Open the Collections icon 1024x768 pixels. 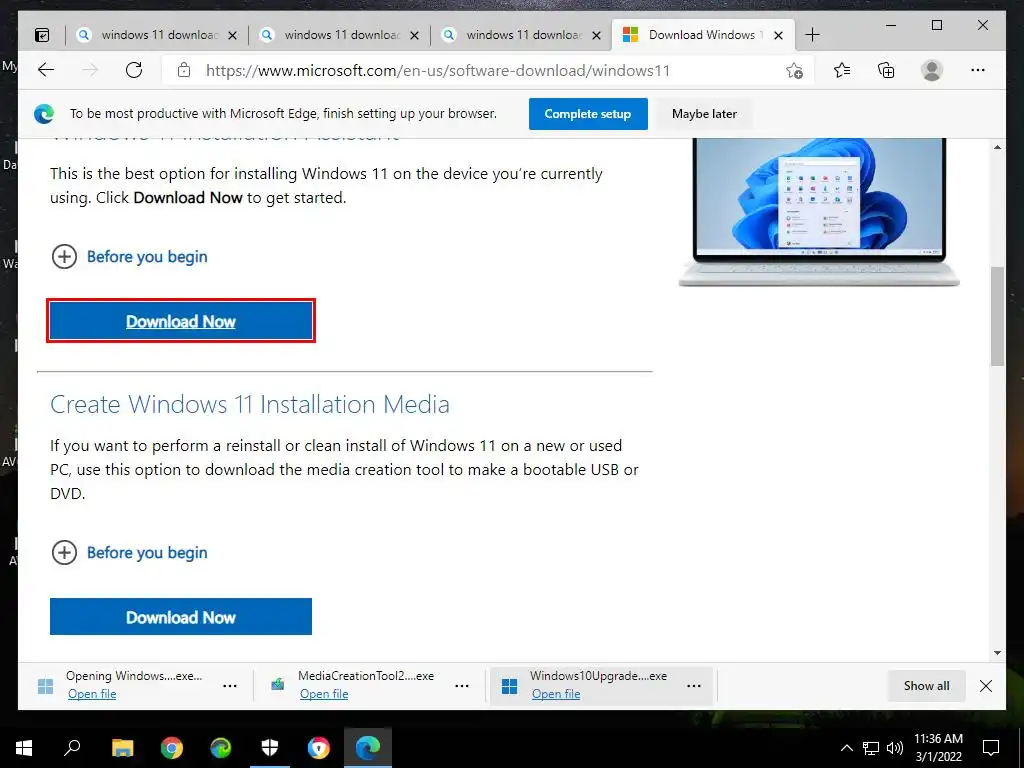886,70
